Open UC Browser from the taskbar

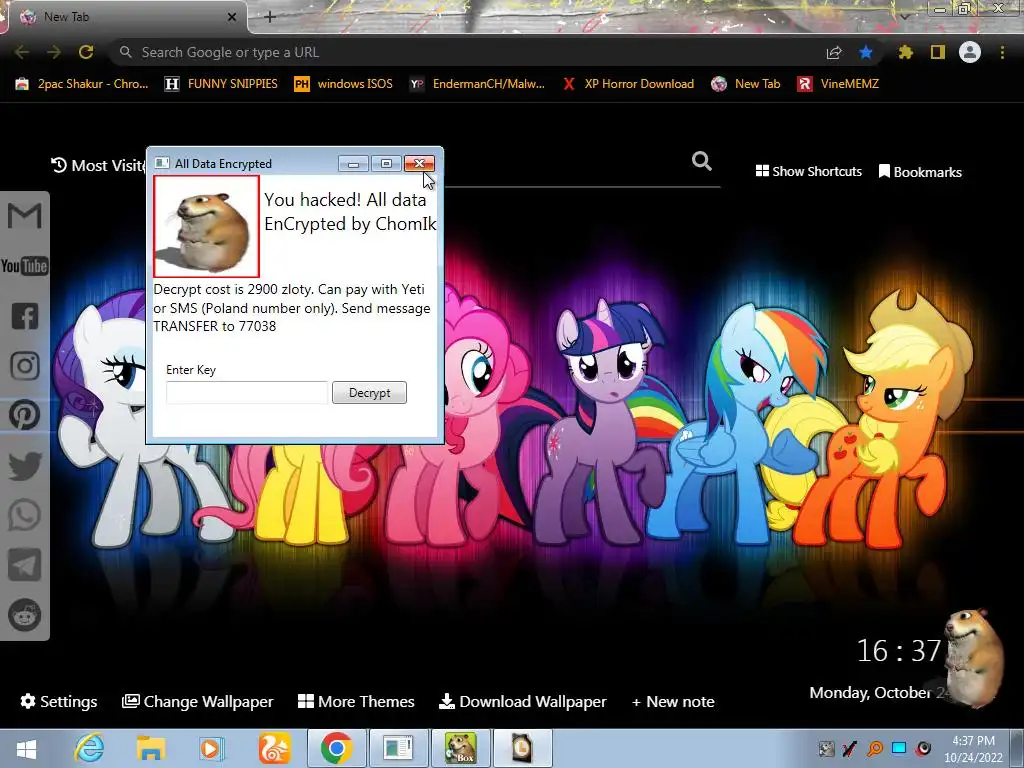[x=274, y=748]
